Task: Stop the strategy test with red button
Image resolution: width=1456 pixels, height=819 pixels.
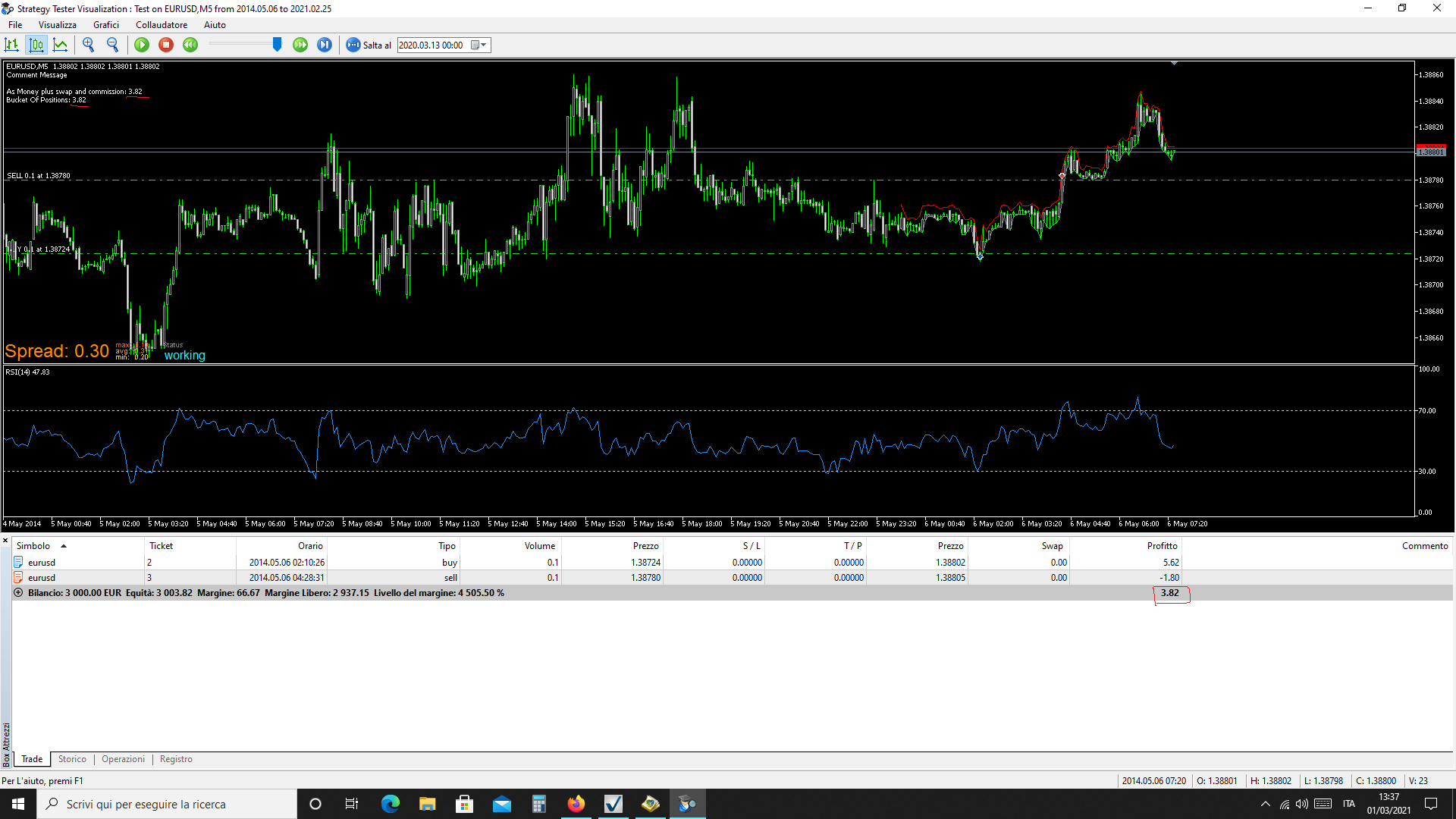Action: tap(166, 45)
